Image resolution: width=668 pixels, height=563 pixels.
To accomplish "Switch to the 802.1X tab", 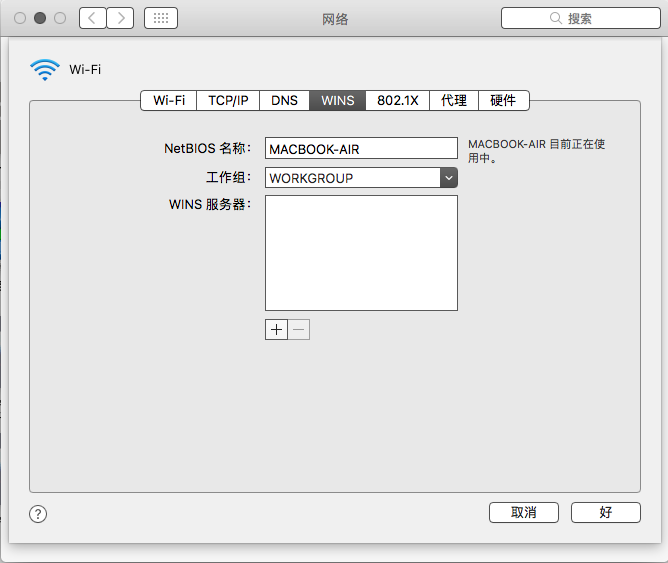I will pyautogui.click(x=397, y=101).
